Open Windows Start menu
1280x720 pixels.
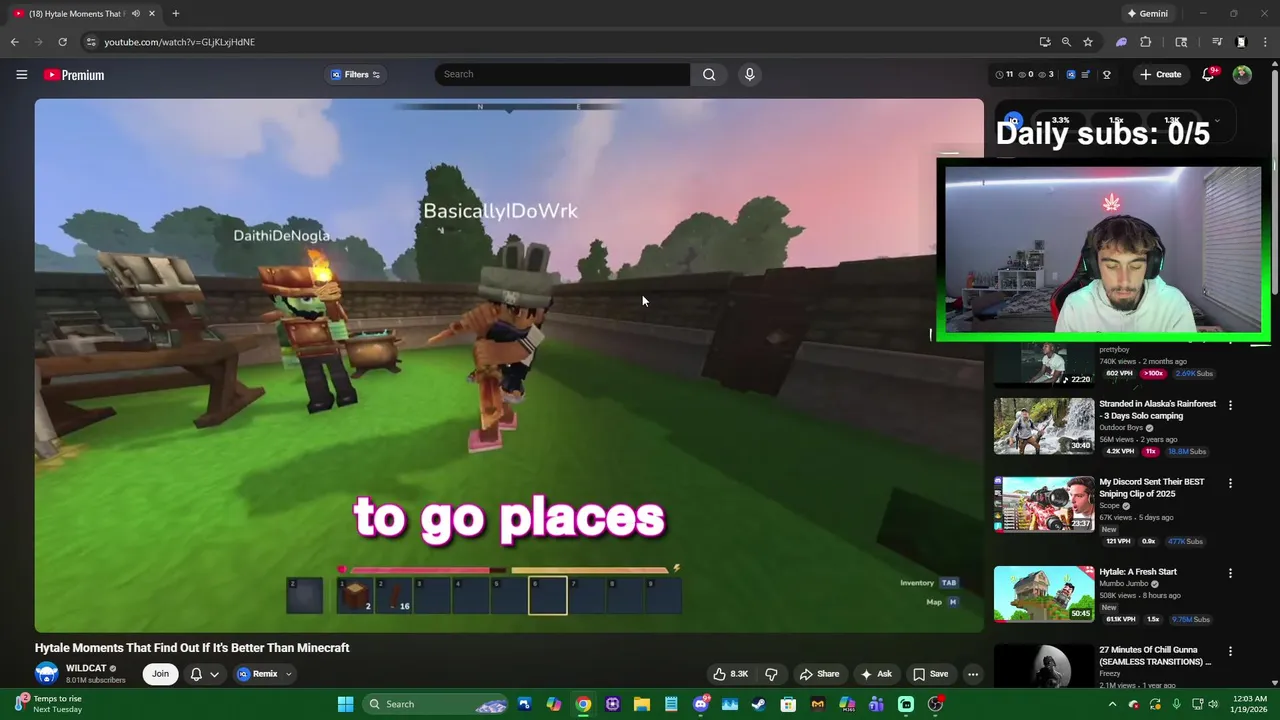click(x=345, y=704)
